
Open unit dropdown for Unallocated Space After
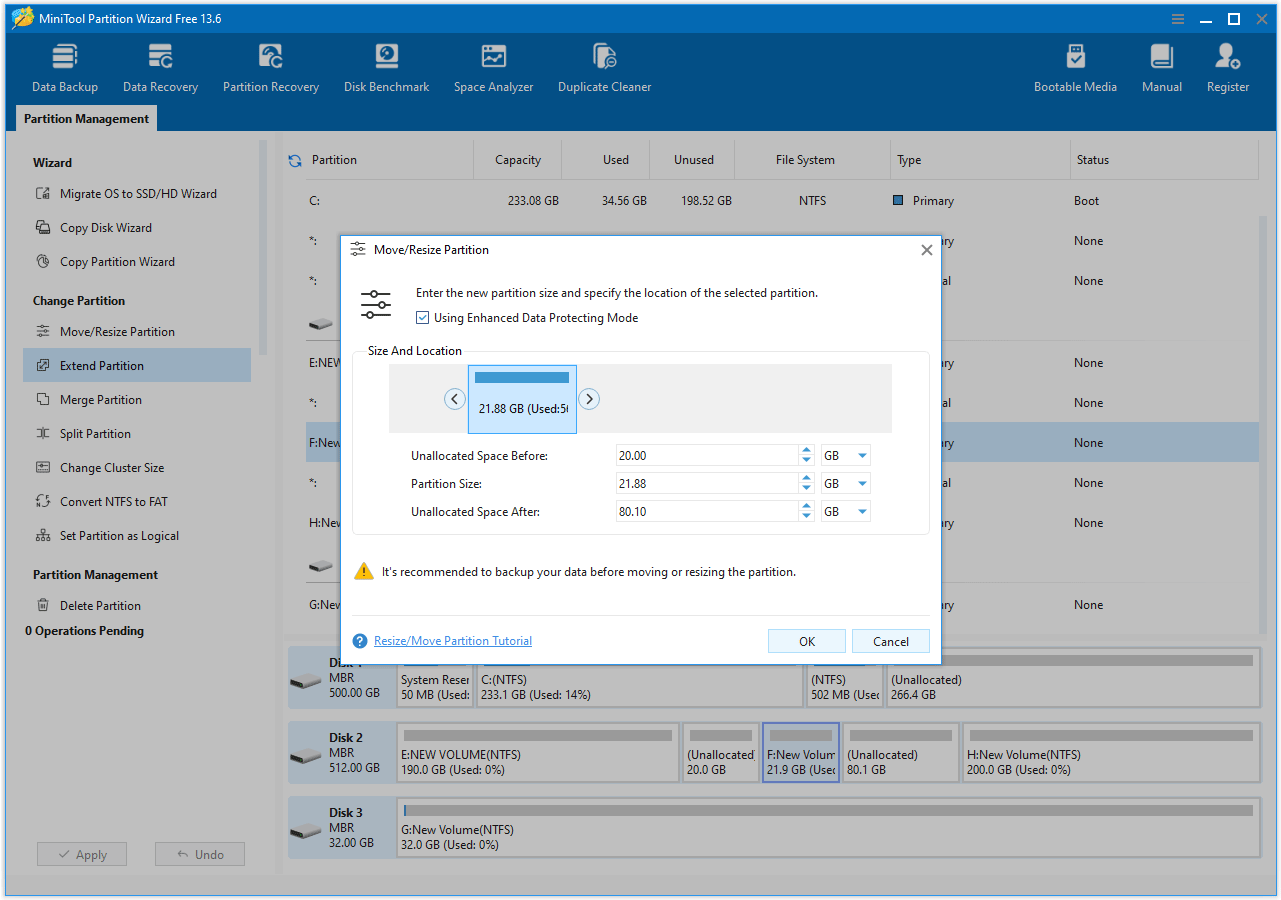pyautogui.click(x=845, y=512)
